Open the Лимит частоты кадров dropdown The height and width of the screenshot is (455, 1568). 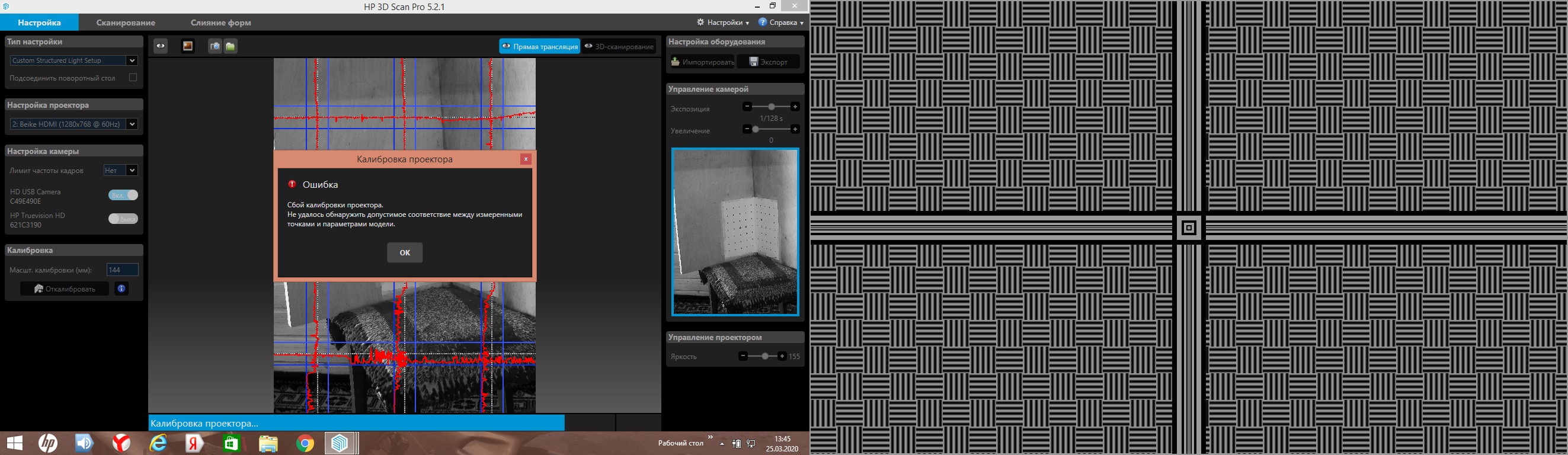click(x=120, y=170)
